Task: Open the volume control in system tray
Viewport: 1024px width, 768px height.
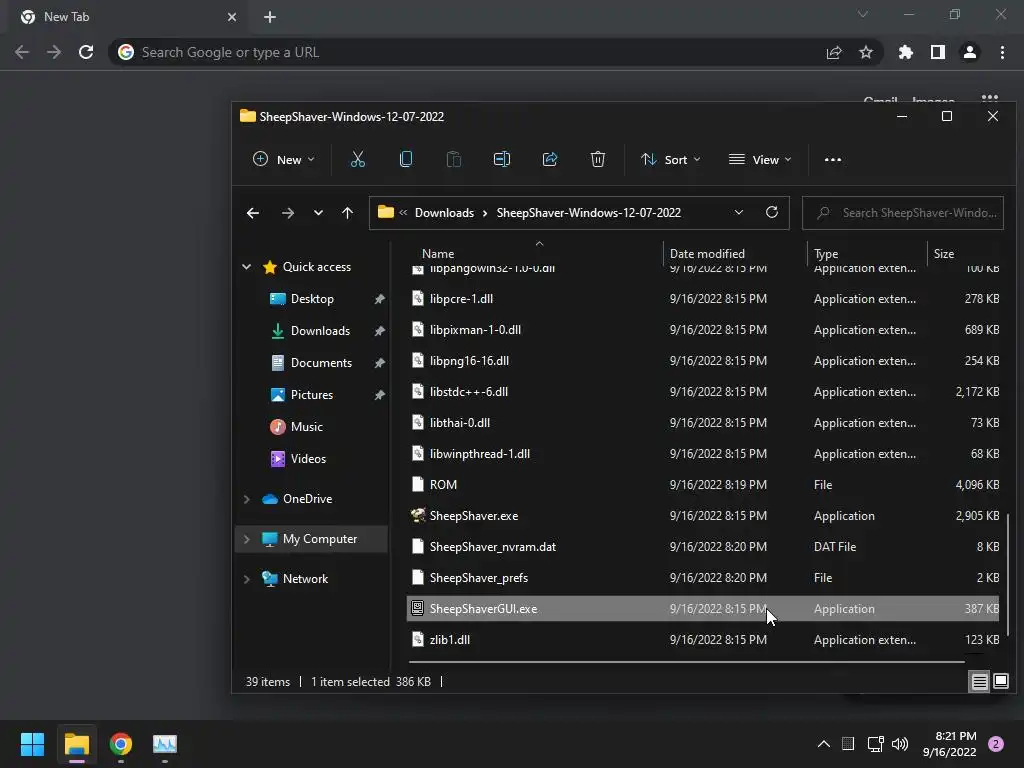Action: (x=900, y=744)
